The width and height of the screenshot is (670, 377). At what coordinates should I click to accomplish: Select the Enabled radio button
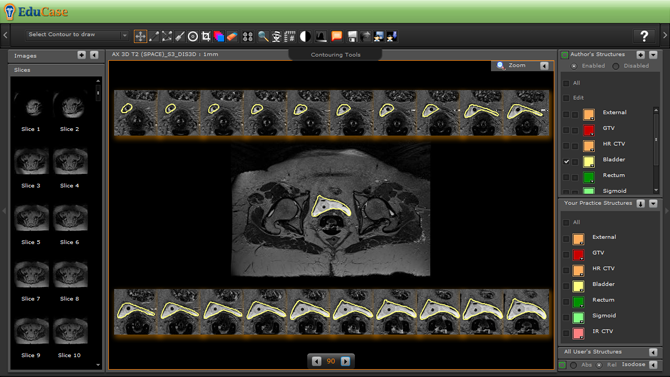tap(574, 66)
